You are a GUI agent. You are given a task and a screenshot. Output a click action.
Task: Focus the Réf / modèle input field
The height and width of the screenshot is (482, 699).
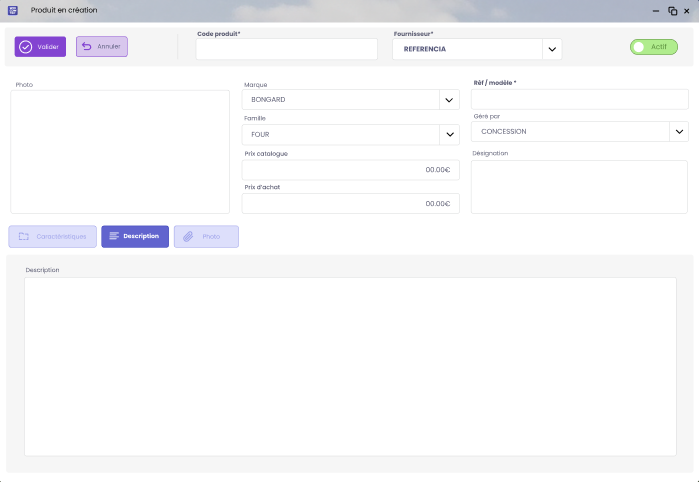coord(579,99)
